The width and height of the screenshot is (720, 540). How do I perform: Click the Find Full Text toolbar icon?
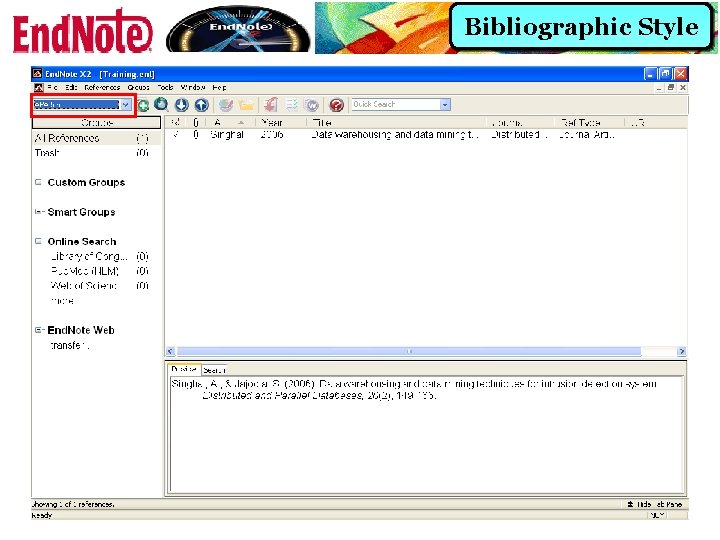click(225, 105)
